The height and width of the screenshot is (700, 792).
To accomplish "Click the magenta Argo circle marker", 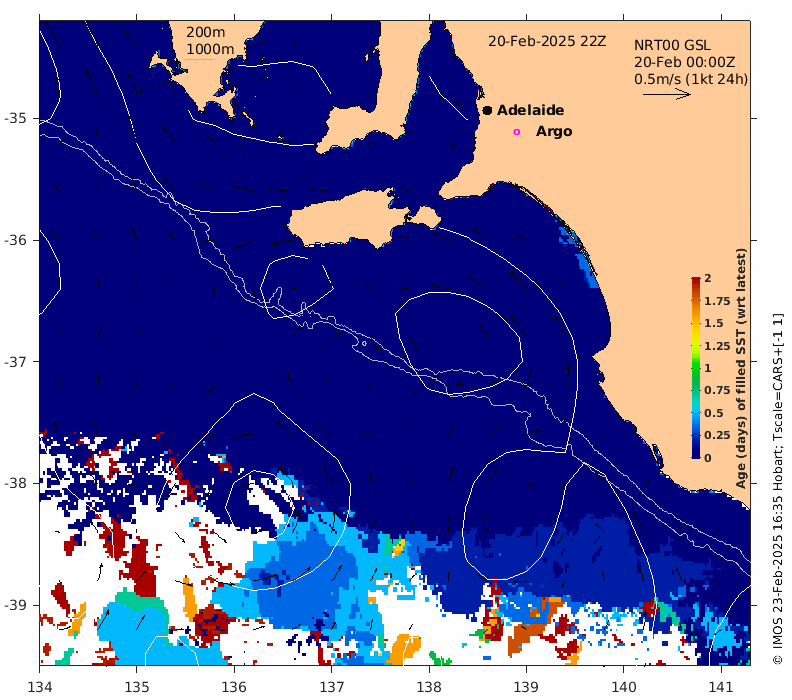I will coord(516,132).
